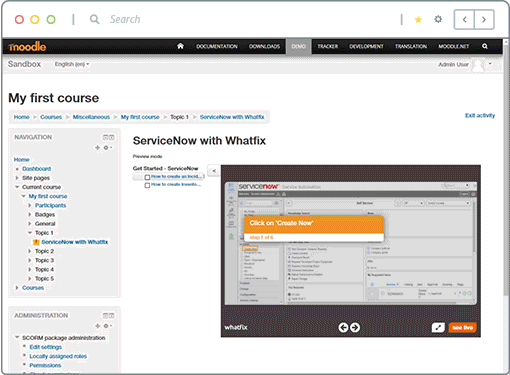Open the DOCUMENTATION menu item

click(x=217, y=46)
